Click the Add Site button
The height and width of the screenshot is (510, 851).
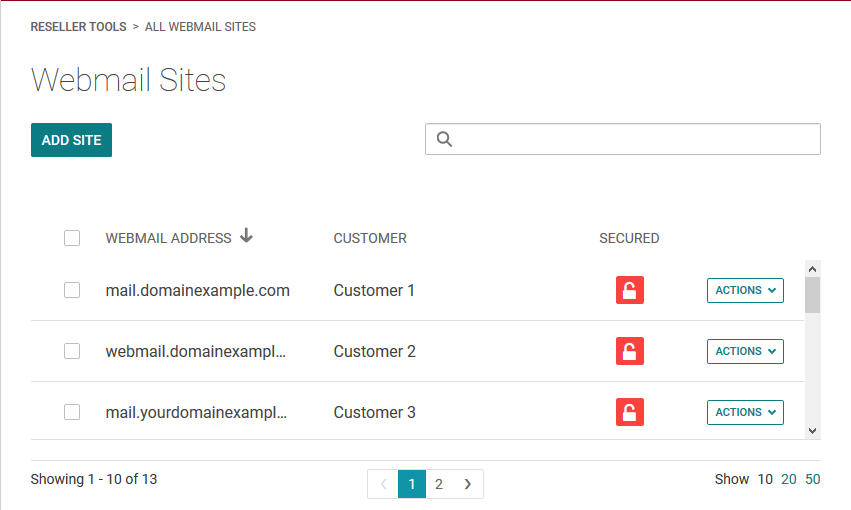point(71,140)
